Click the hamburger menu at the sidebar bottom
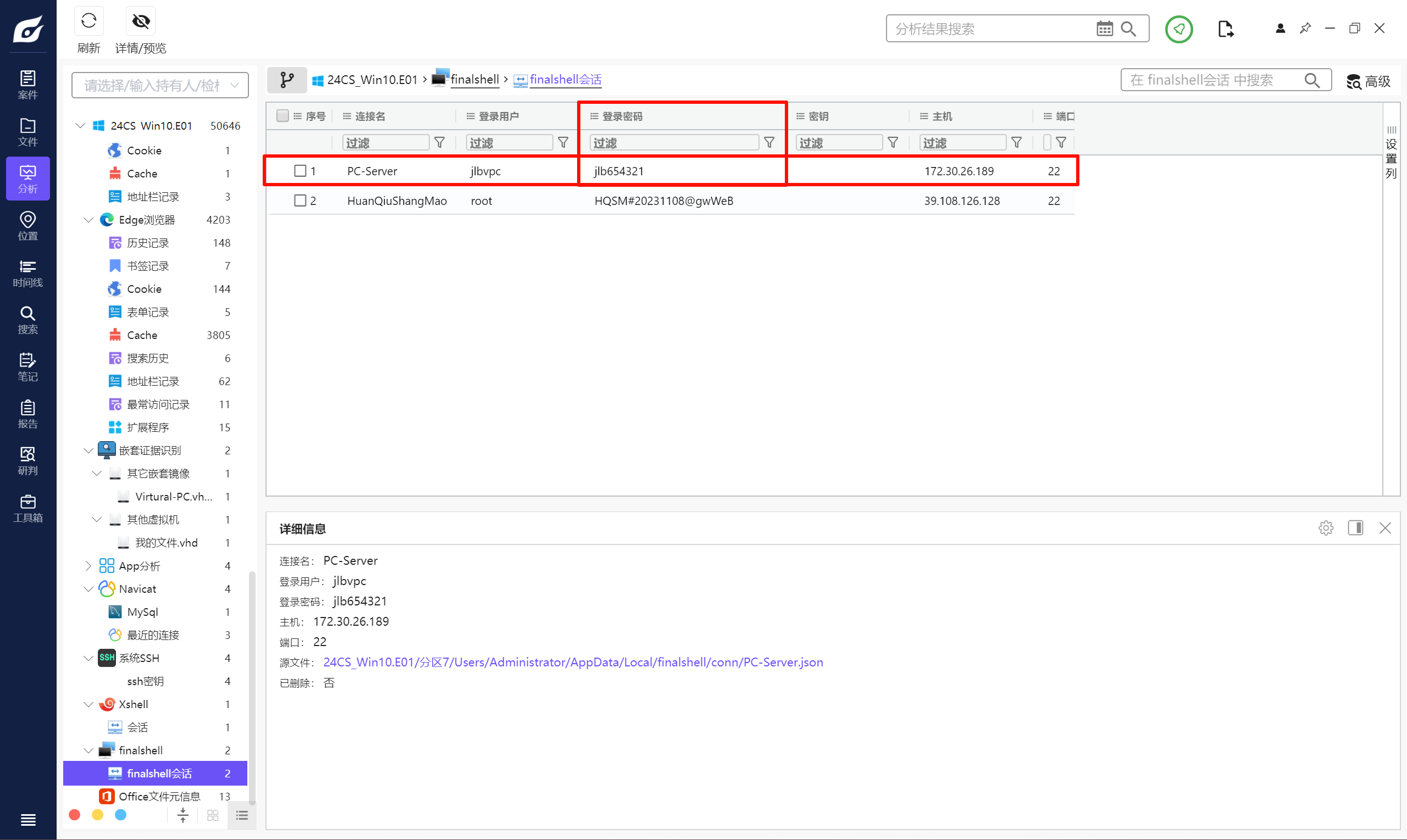The width and height of the screenshot is (1407, 840). [27, 820]
